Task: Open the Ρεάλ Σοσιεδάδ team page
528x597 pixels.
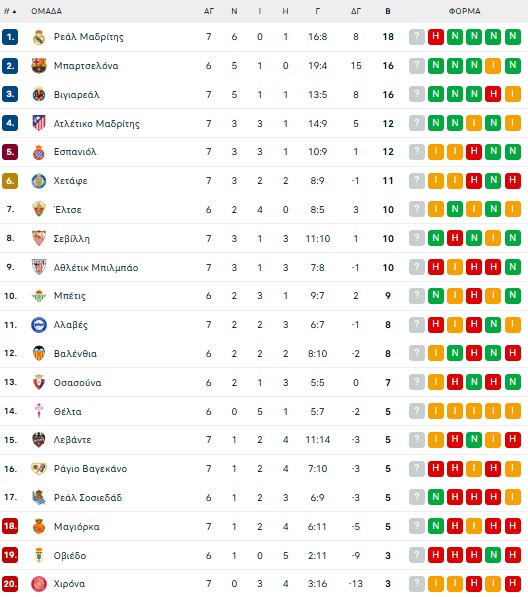Action: (x=88, y=498)
